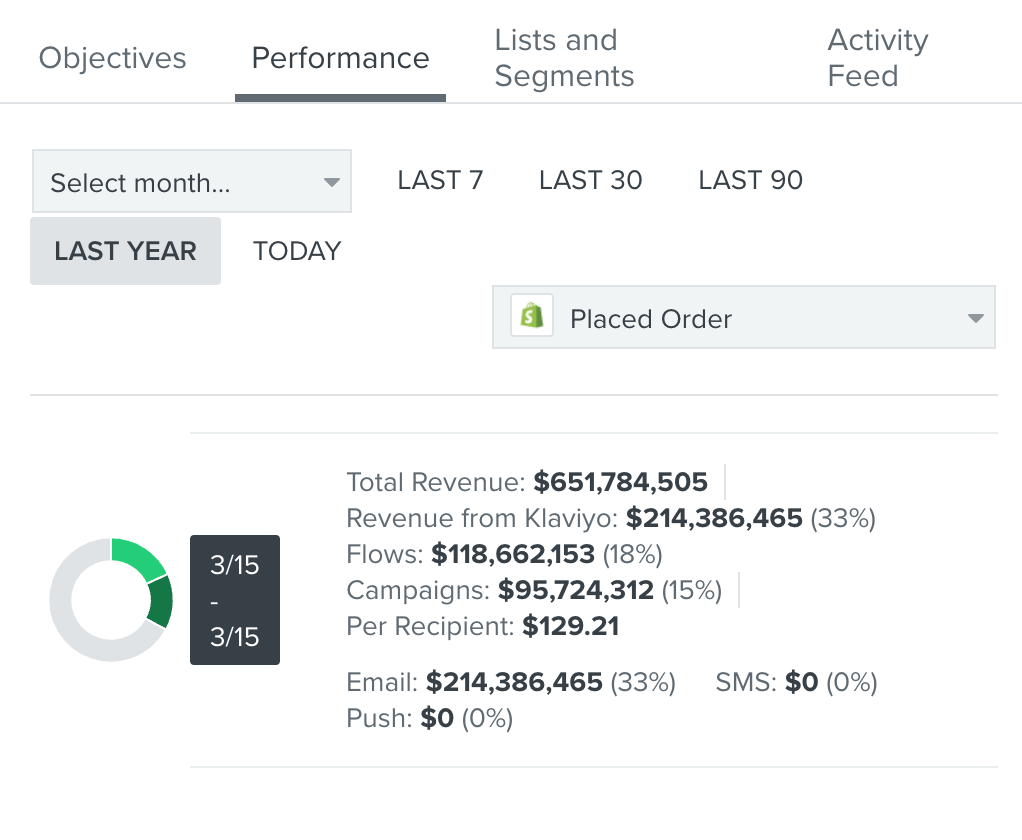Open the Lists and Segments tab

tap(564, 58)
